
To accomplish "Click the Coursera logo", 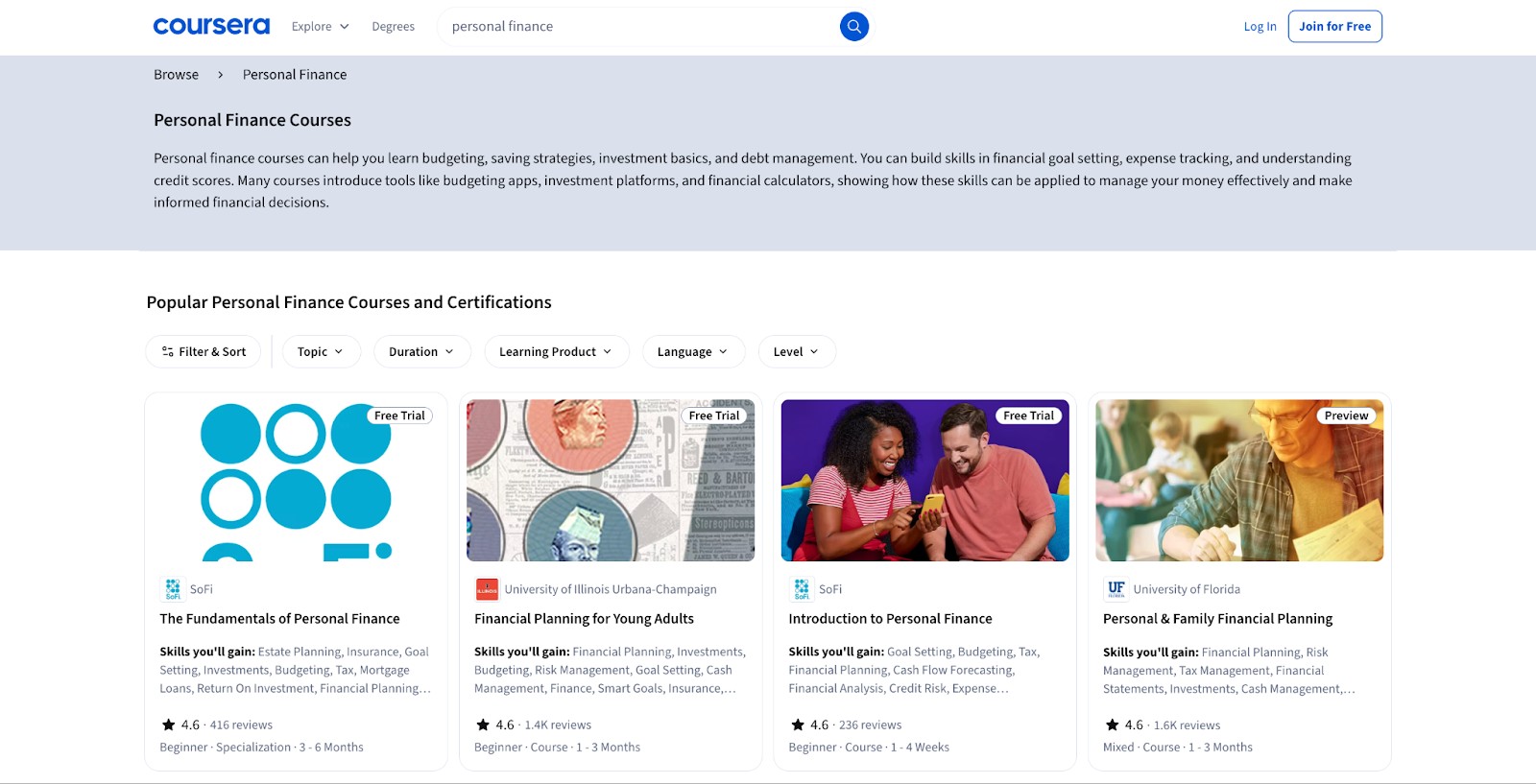I will 211,26.
